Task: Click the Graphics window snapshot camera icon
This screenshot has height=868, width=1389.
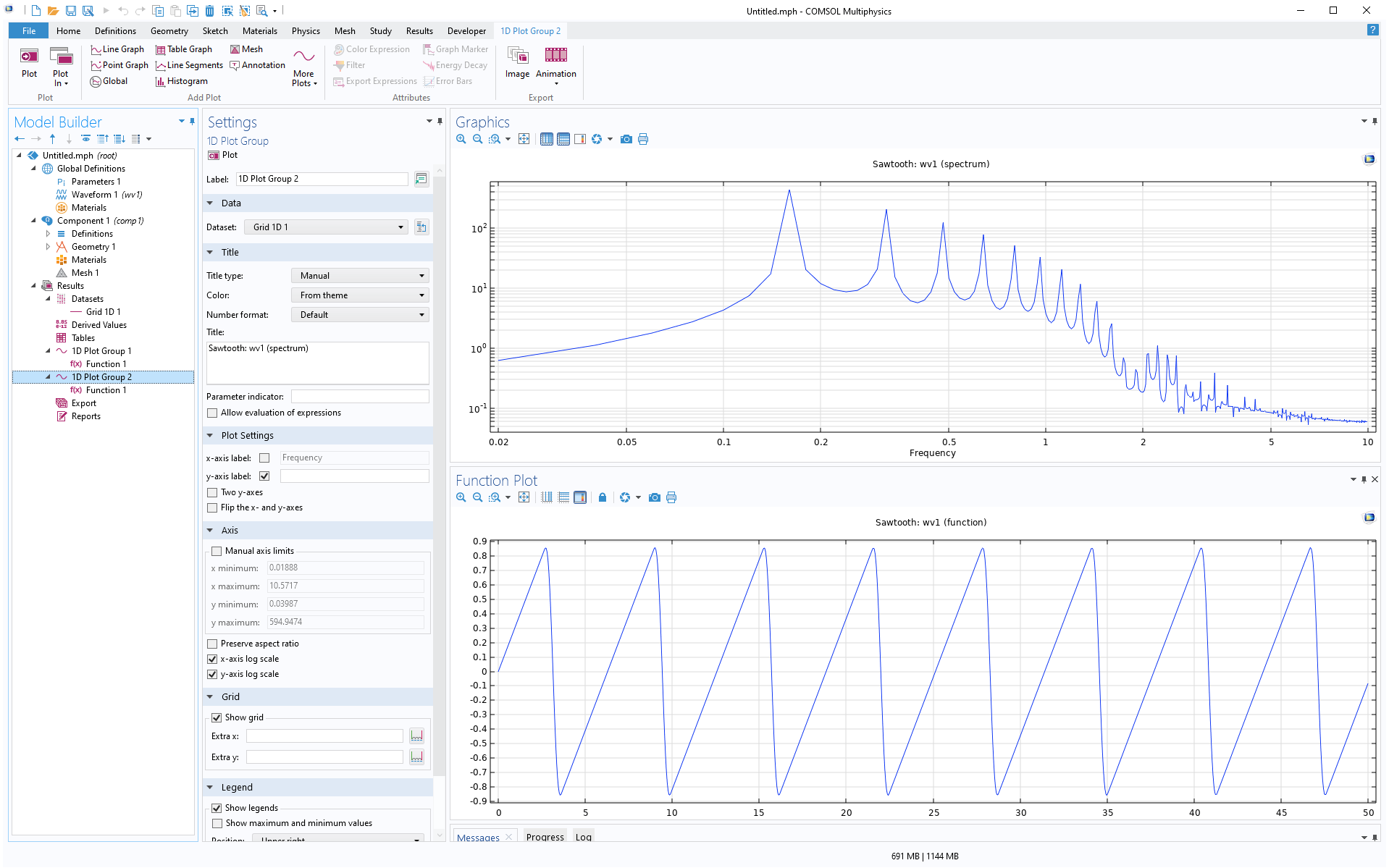Action: [x=626, y=139]
